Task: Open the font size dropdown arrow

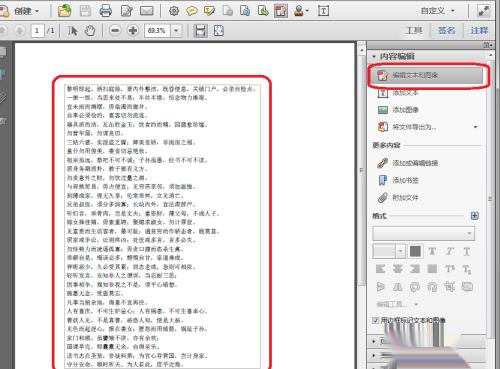Action: pos(400,251)
